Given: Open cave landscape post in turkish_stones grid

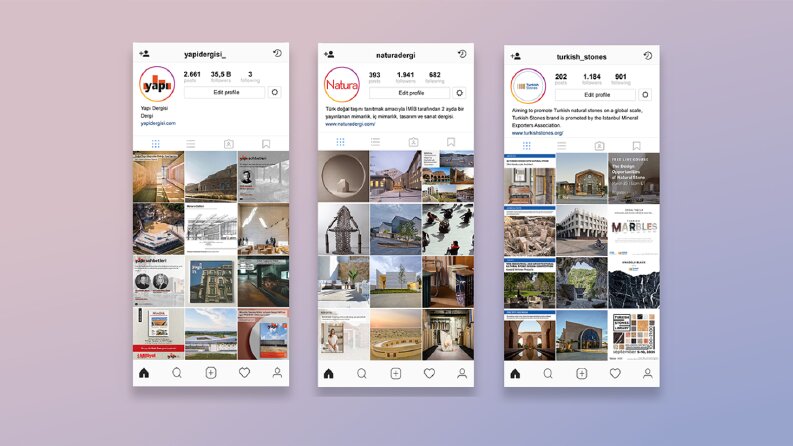Looking at the screenshot, I should point(582,283).
